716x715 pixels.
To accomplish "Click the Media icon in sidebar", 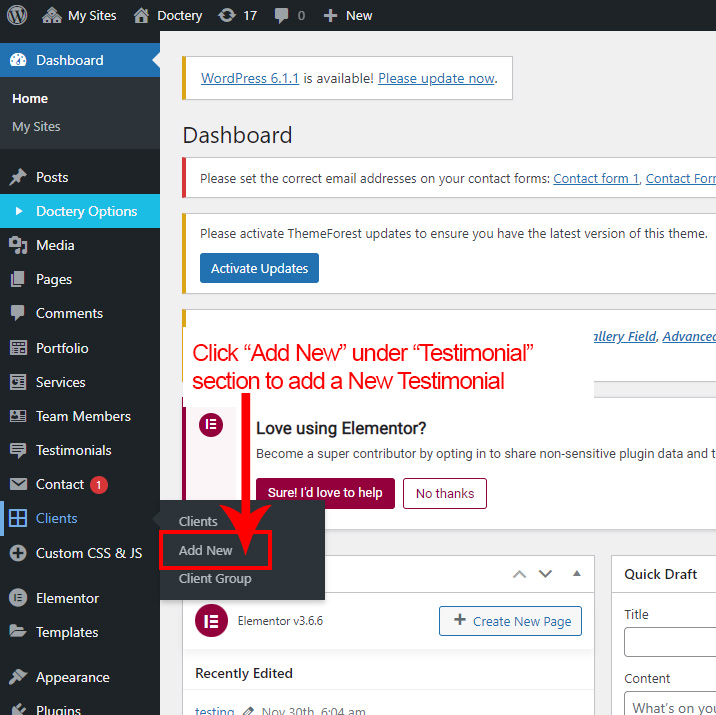I will 18,245.
